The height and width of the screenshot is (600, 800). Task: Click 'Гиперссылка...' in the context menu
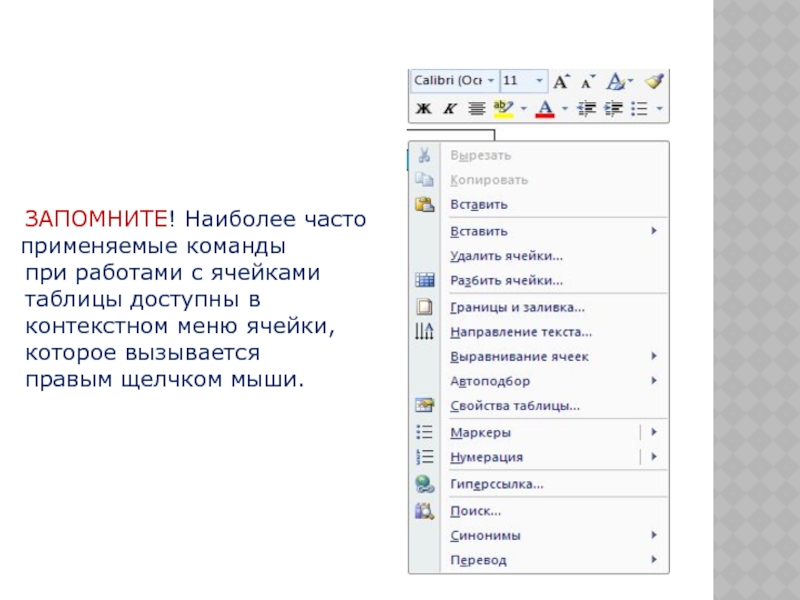(496, 484)
